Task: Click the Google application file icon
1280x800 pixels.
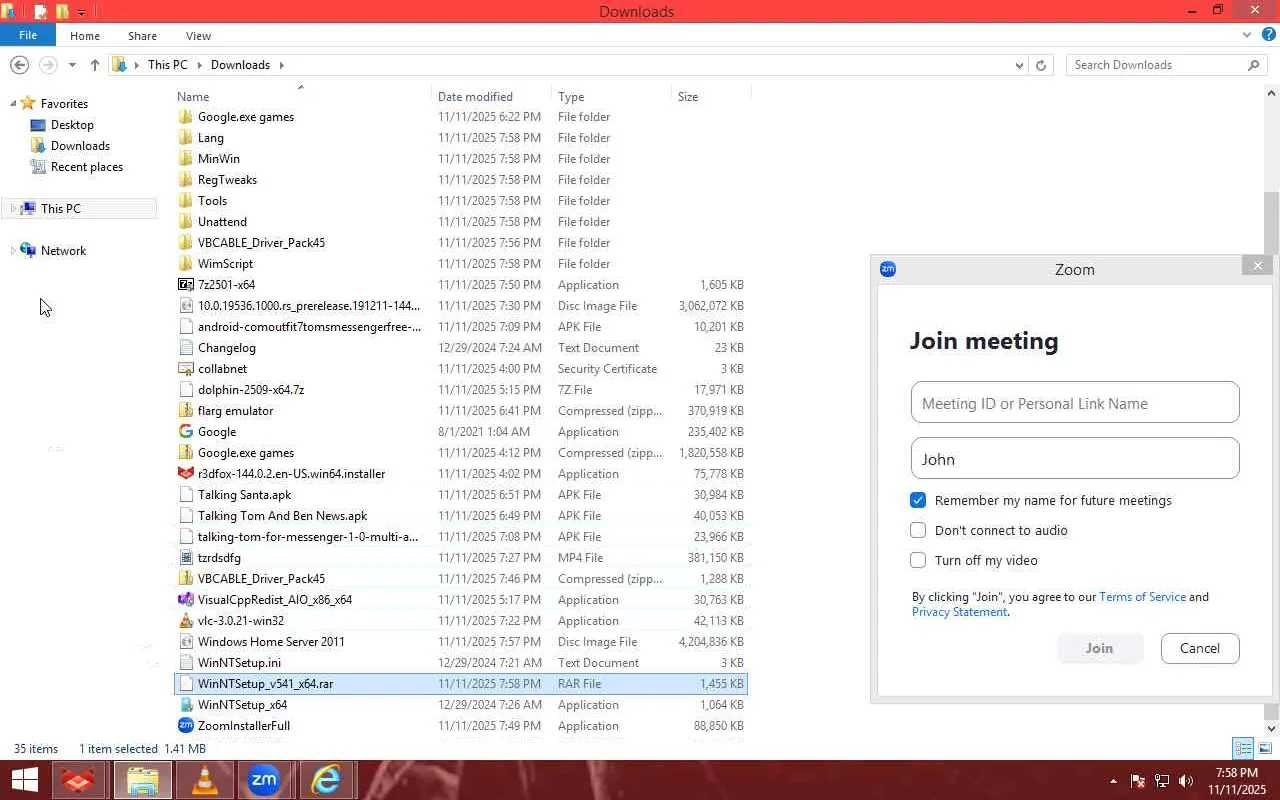Action: click(x=185, y=432)
